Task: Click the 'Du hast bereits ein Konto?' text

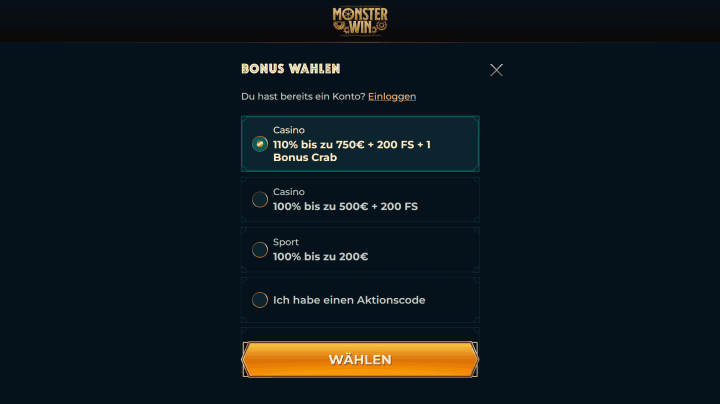Action: tap(303, 96)
